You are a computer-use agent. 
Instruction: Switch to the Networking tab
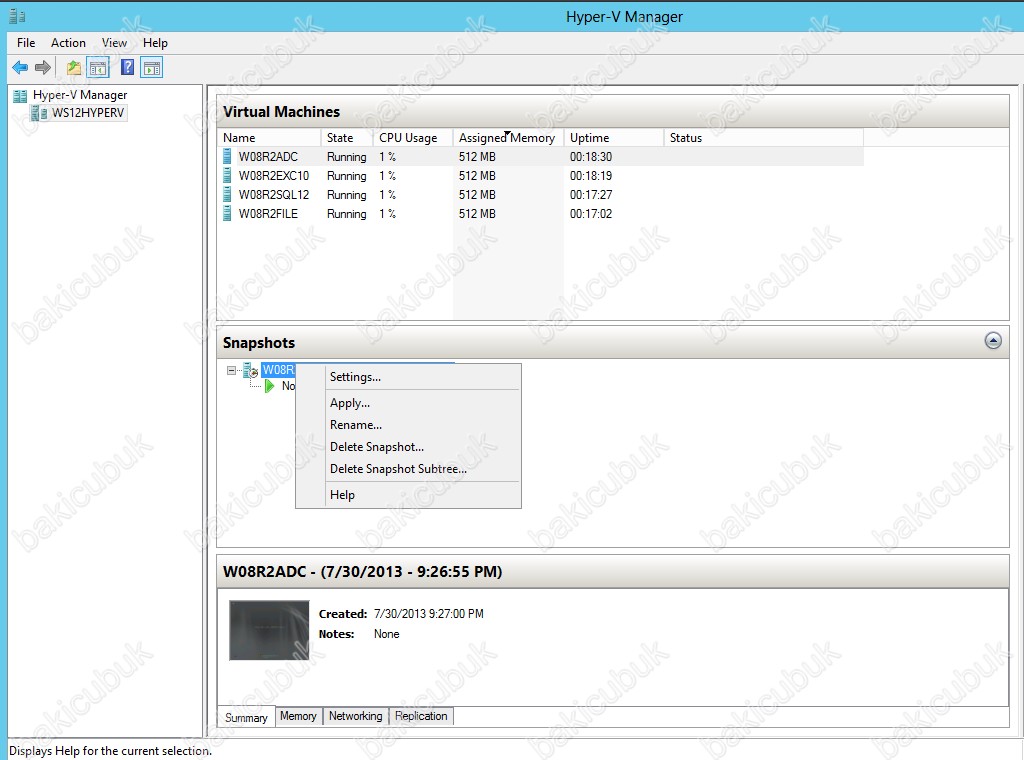[355, 716]
